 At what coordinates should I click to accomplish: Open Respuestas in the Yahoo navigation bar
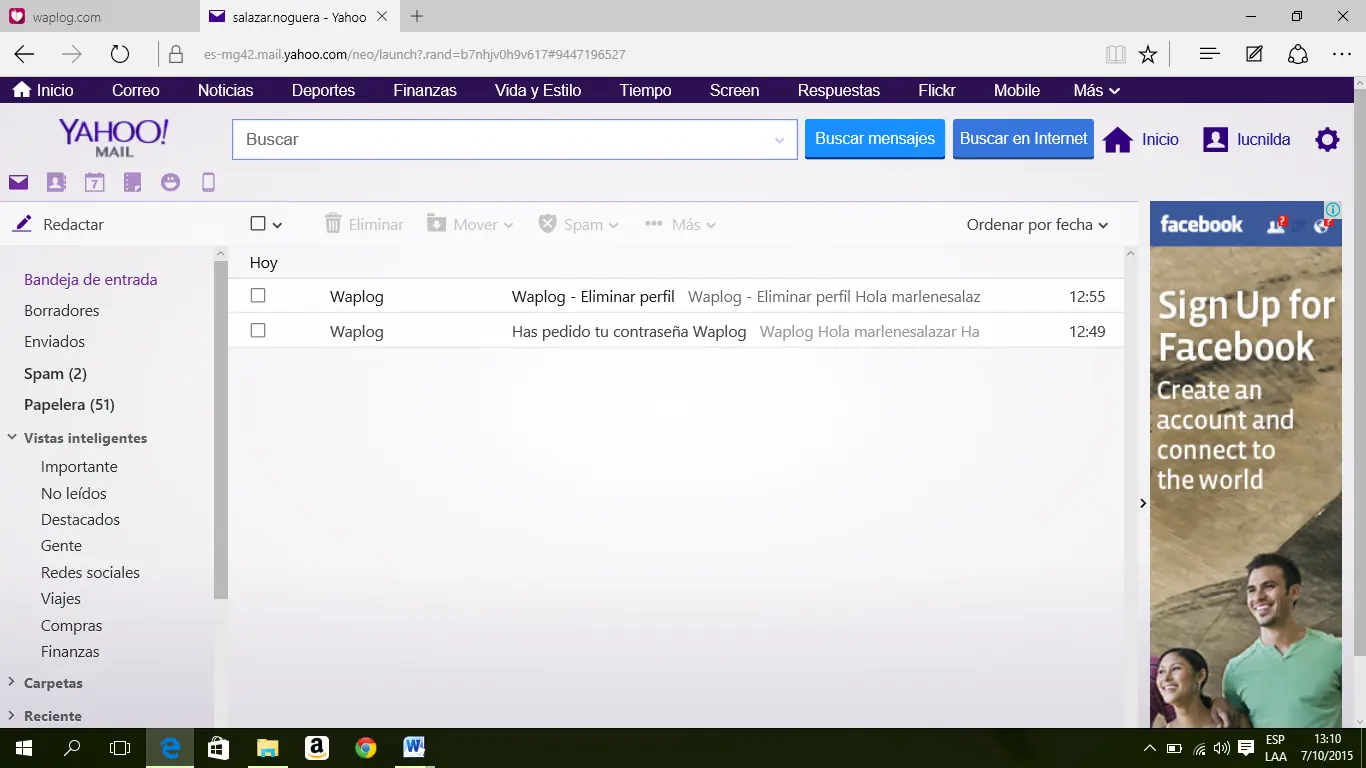(x=839, y=90)
